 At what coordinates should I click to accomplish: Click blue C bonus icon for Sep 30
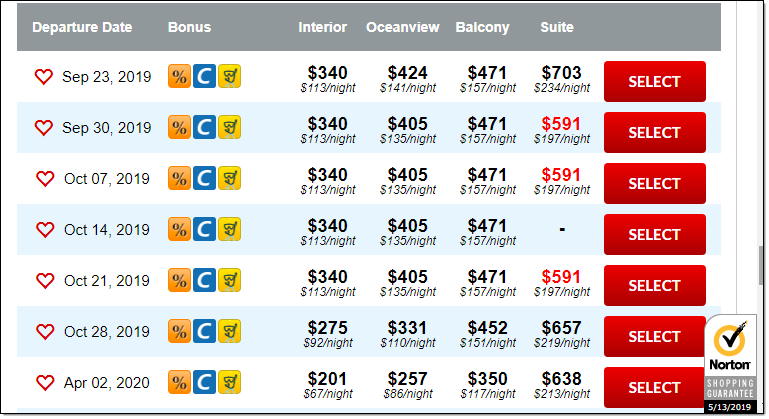(x=204, y=128)
